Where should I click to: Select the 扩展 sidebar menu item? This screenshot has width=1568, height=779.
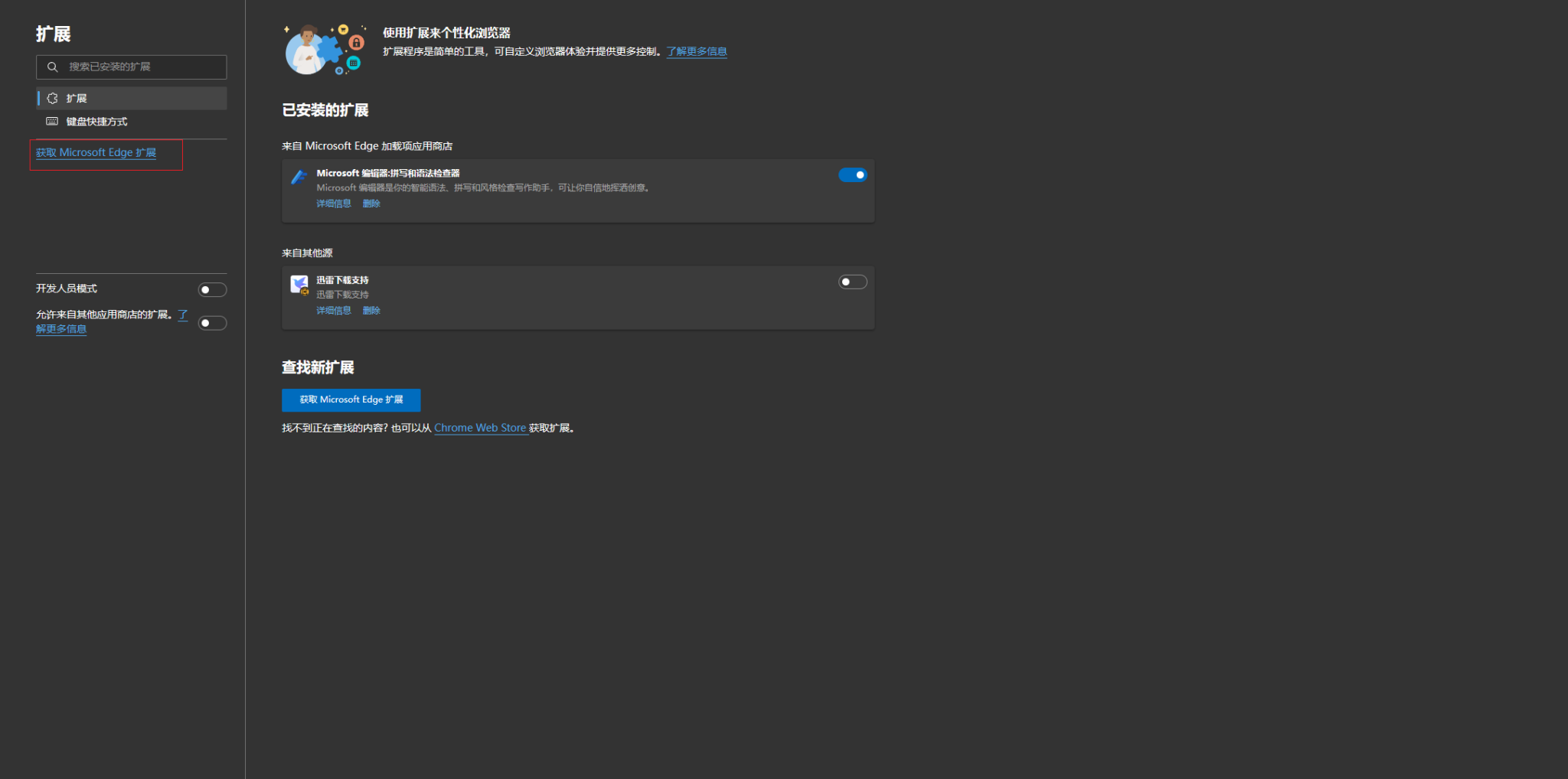click(x=132, y=98)
